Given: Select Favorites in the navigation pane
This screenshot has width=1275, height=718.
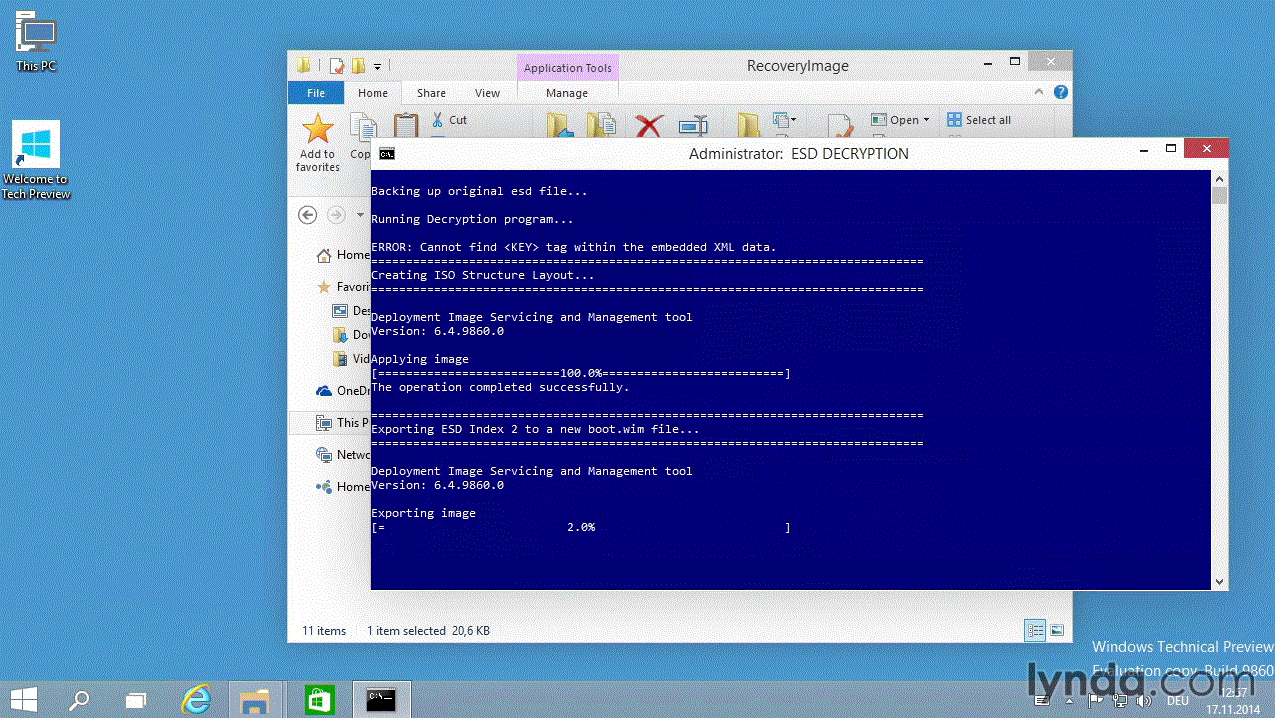Looking at the screenshot, I should coord(343,287).
